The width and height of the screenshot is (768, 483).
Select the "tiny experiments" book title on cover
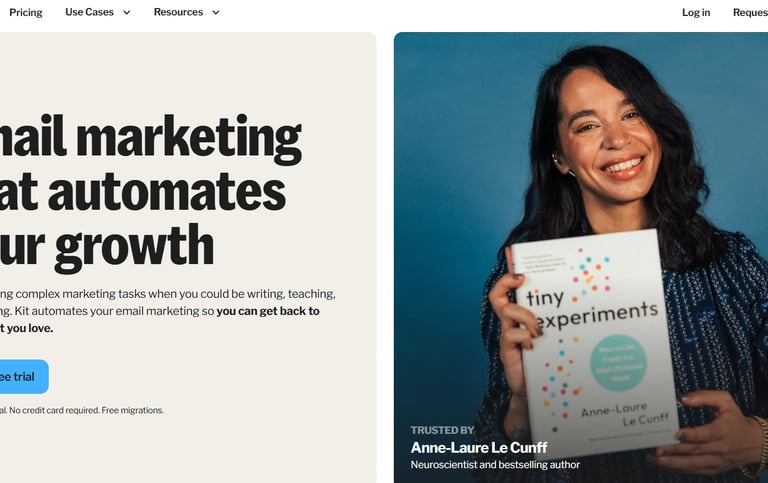point(592,307)
